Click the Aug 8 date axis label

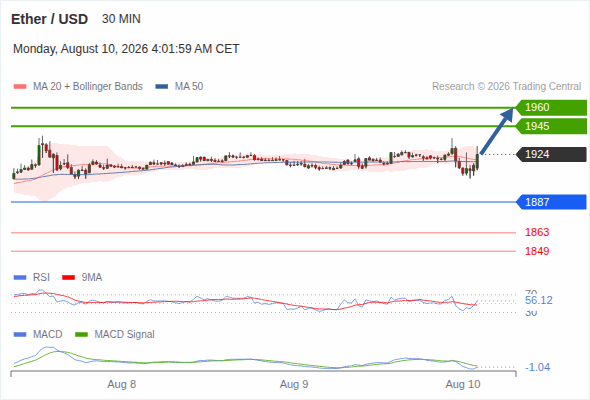point(122,384)
